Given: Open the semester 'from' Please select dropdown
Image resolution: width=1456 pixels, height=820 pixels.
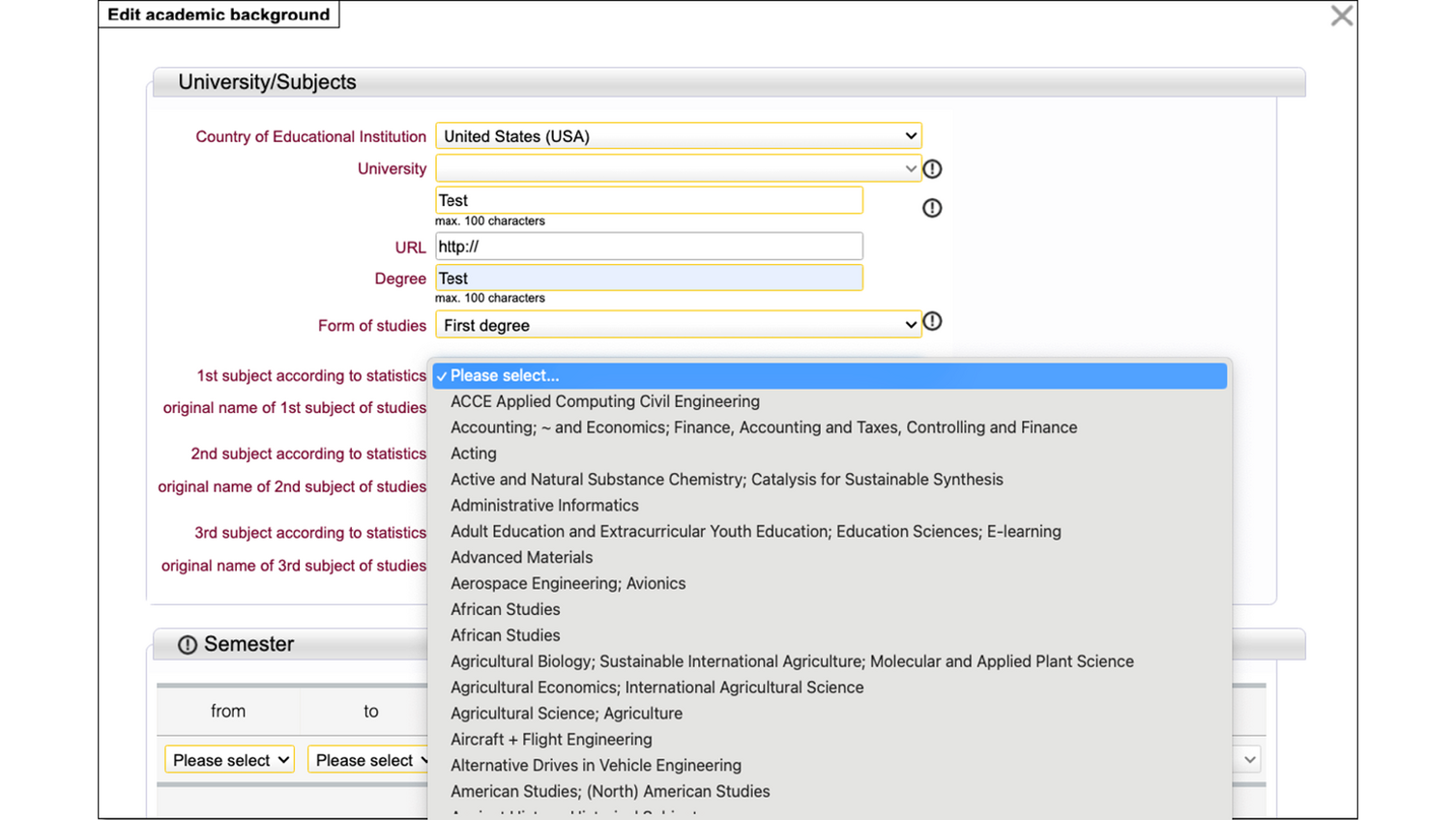Looking at the screenshot, I should coord(230,760).
